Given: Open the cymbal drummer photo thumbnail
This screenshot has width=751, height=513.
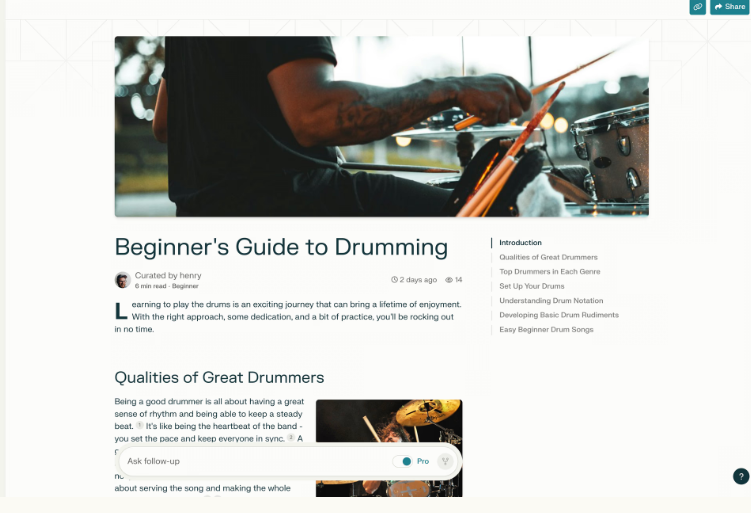Looking at the screenshot, I should 389,448.
